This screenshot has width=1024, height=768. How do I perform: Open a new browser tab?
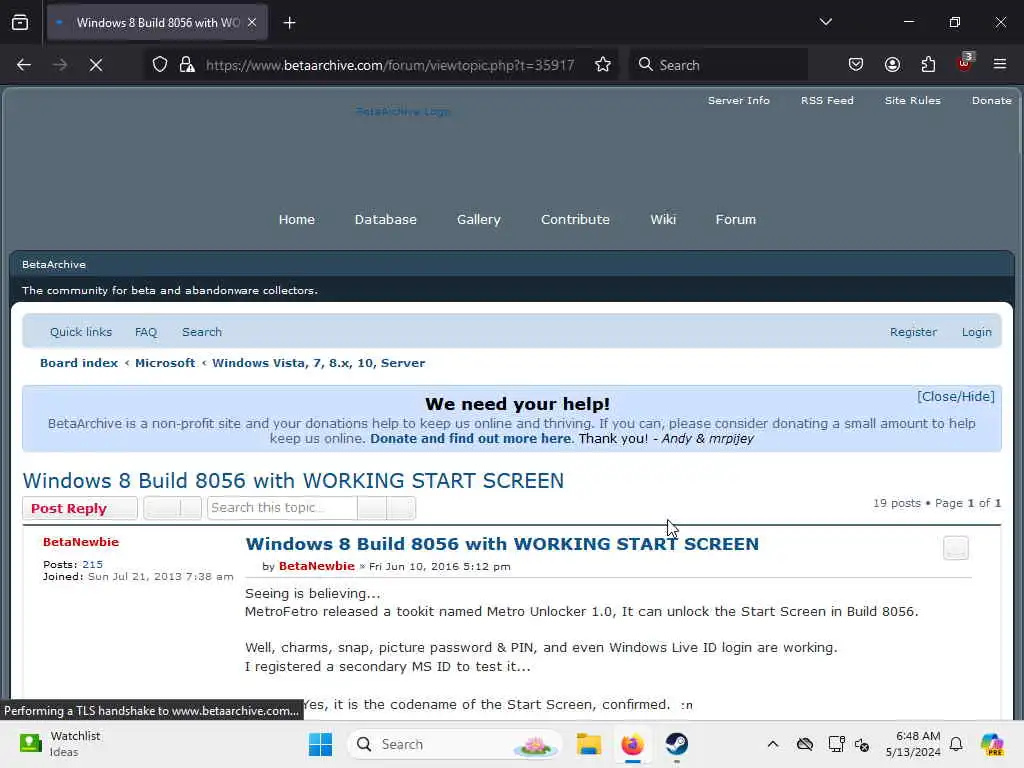289,23
